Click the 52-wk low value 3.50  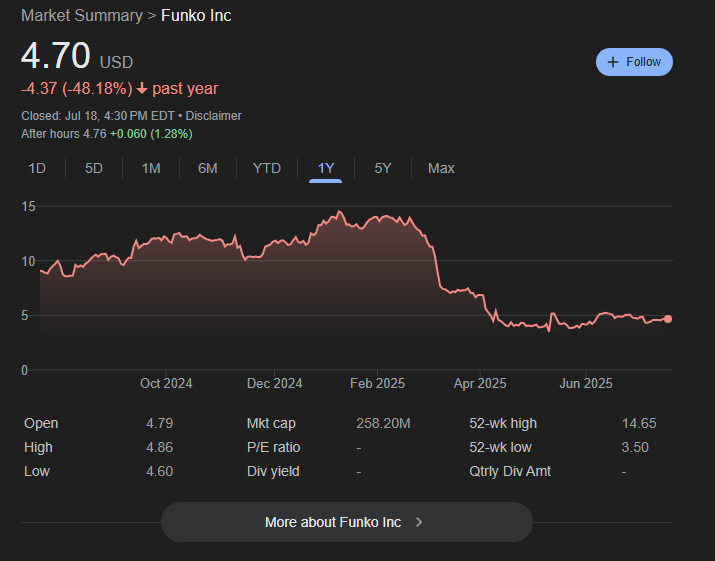635,447
